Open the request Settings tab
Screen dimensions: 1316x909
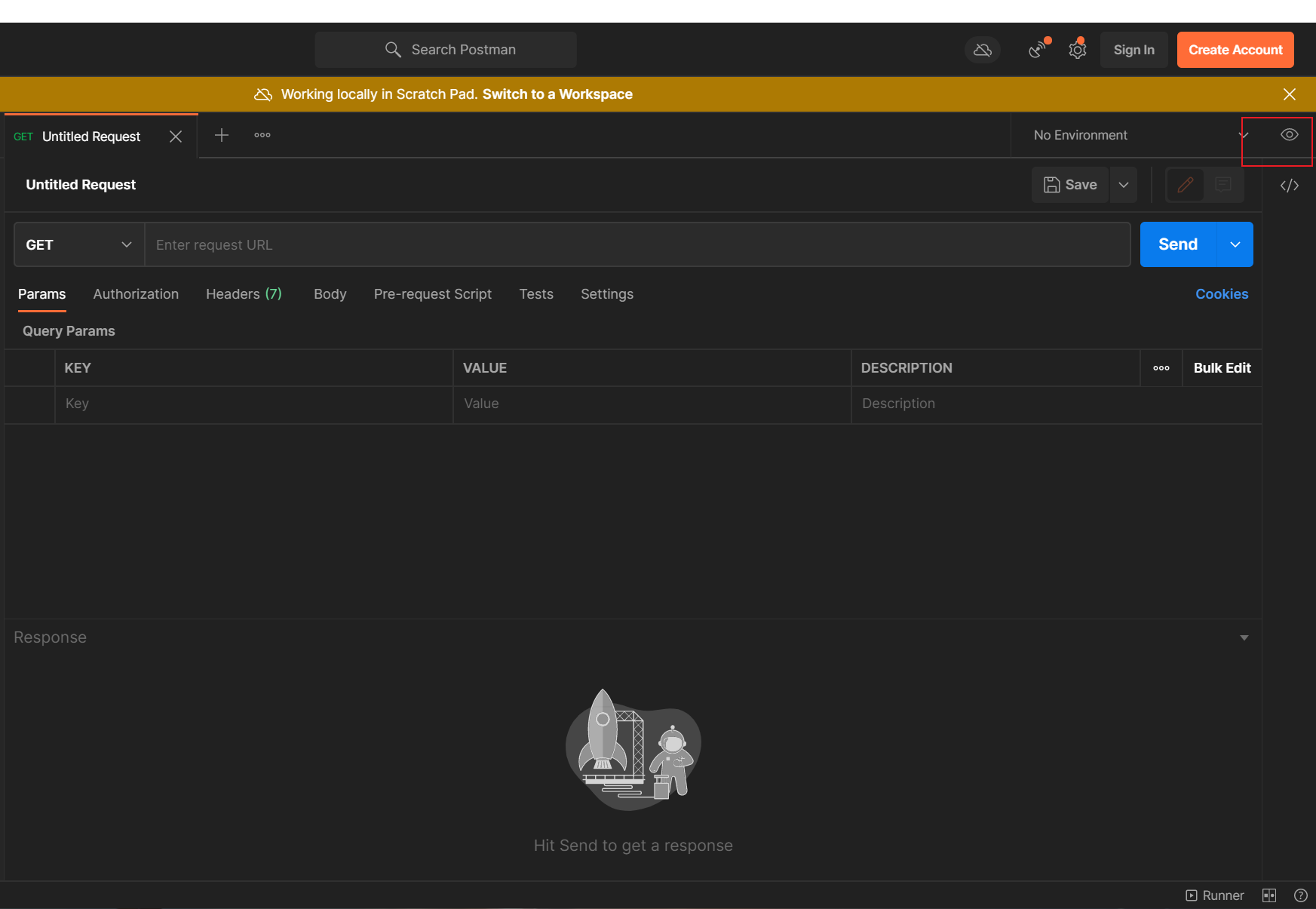(607, 294)
